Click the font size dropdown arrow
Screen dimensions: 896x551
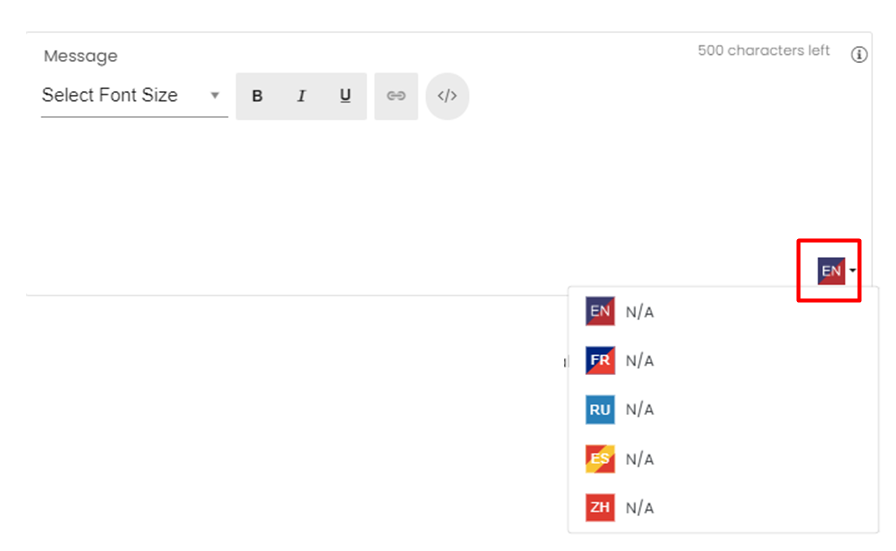[214, 96]
